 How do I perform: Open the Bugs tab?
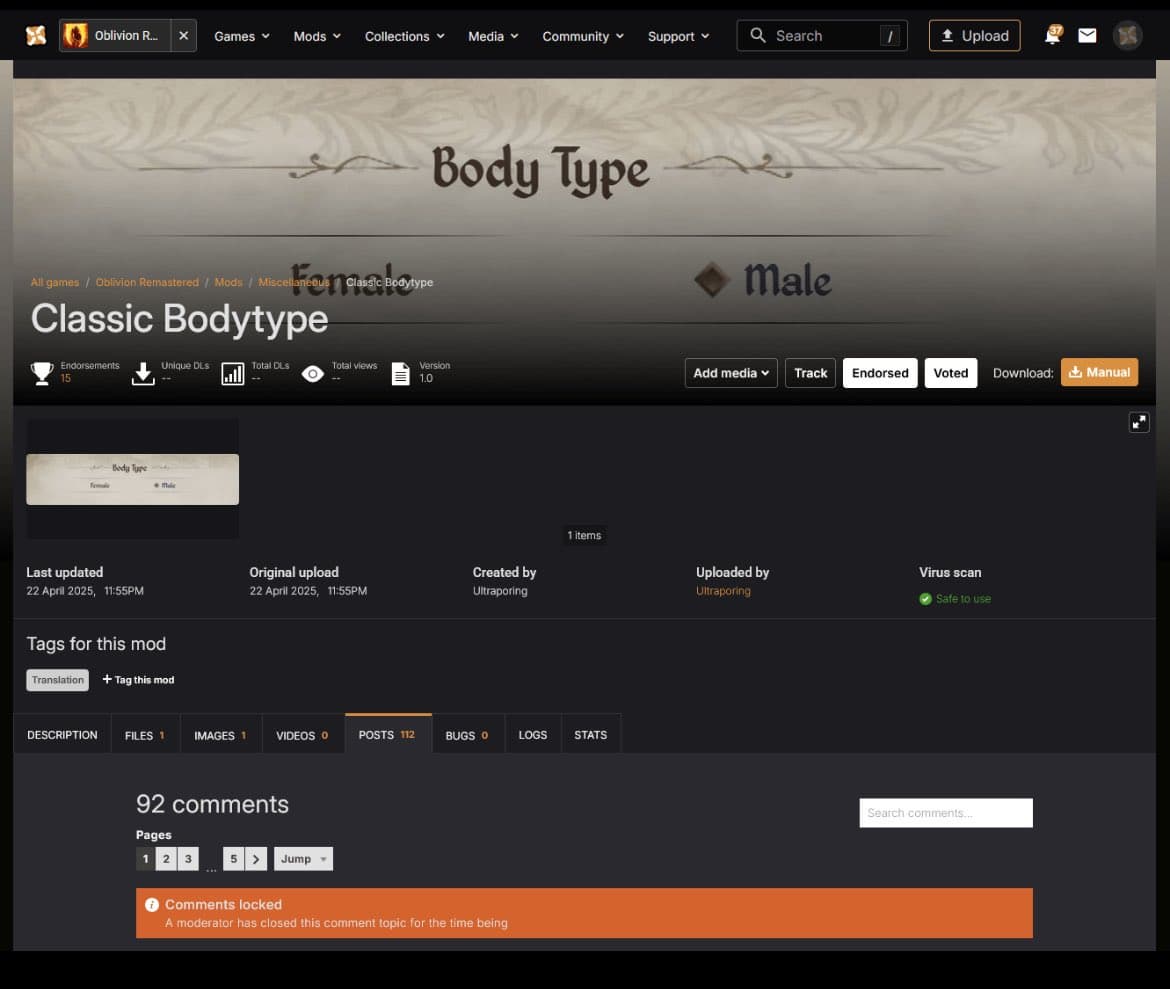pos(467,734)
